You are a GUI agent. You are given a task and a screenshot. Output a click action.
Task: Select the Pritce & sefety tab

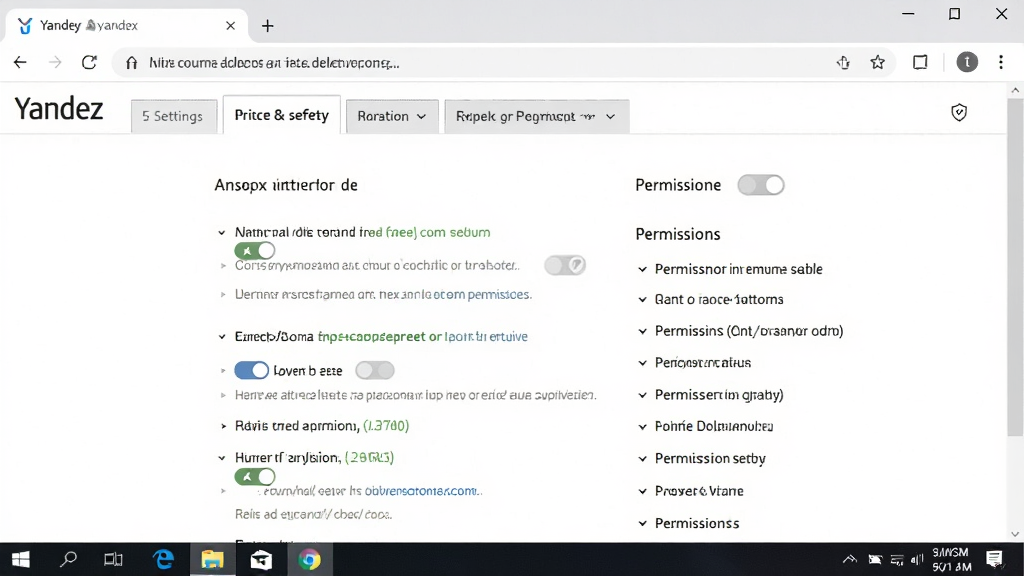pos(281,115)
